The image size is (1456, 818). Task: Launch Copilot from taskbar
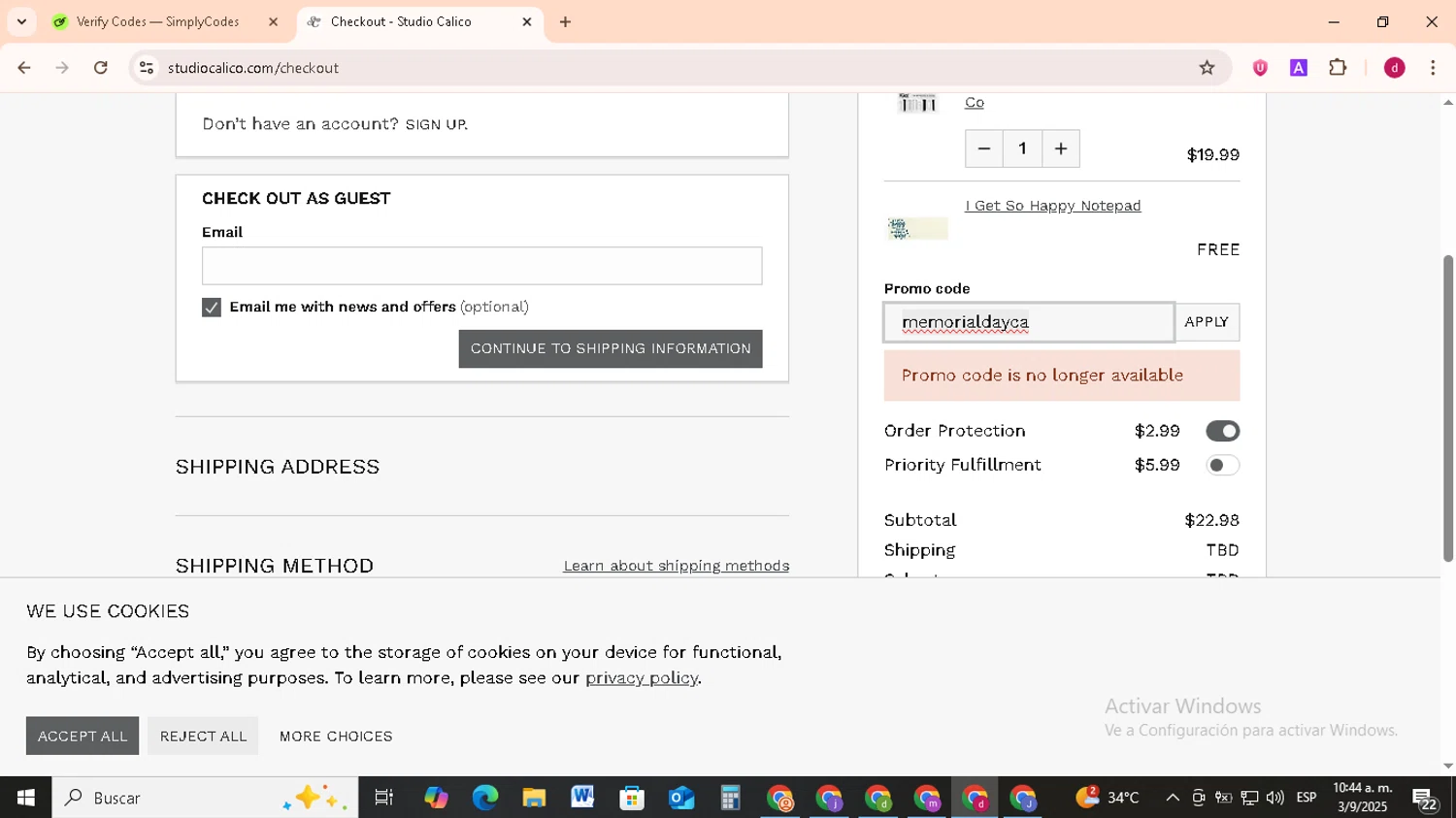point(436,798)
